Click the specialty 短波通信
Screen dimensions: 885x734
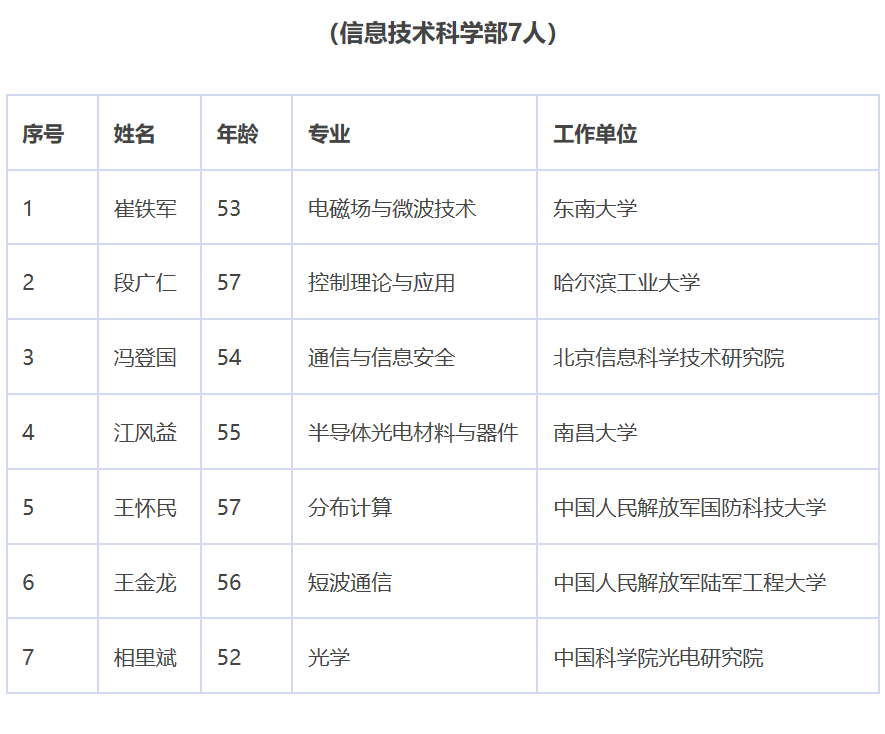point(350,582)
